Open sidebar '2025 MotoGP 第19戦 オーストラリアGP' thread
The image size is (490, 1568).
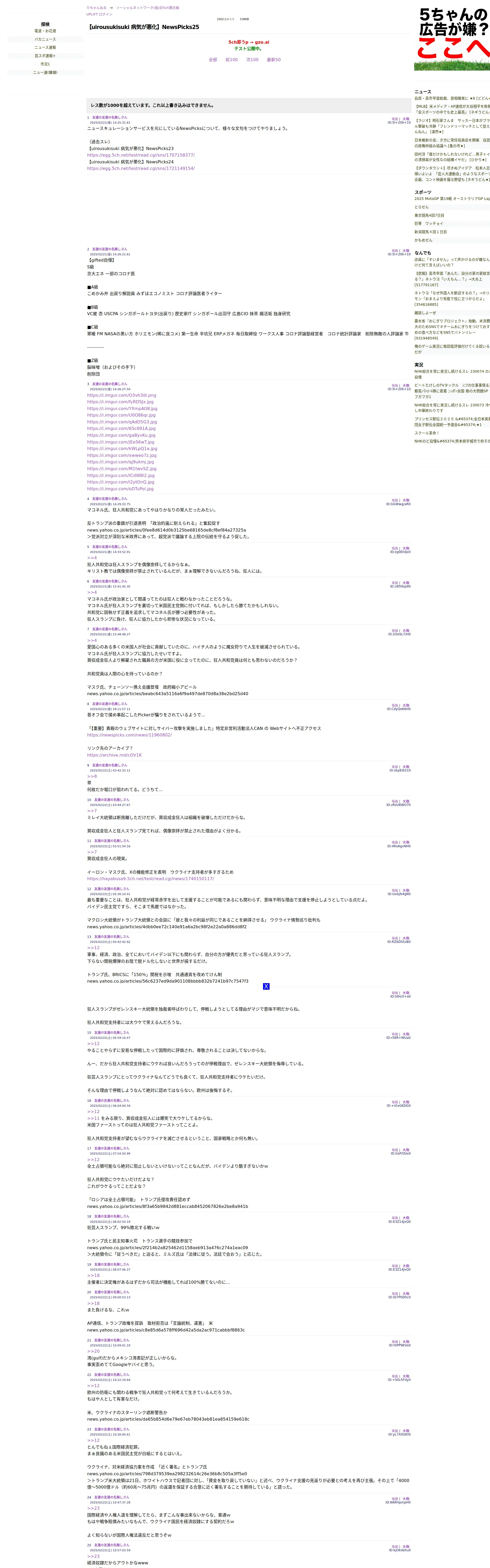coord(452,198)
